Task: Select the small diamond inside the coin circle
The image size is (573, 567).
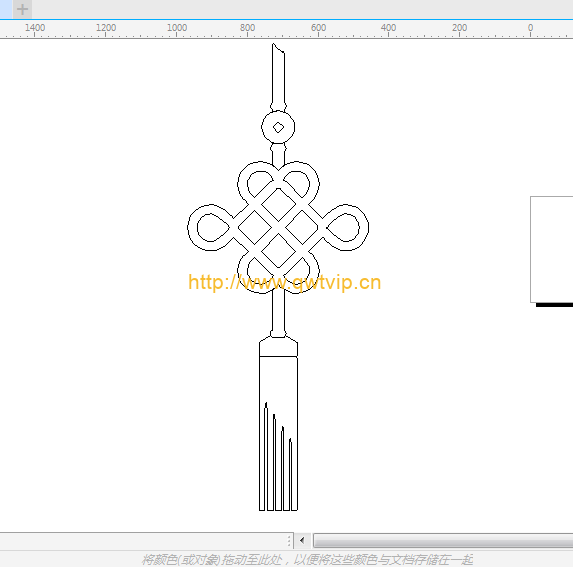Action: pyautogui.click(x=278, y=128)
